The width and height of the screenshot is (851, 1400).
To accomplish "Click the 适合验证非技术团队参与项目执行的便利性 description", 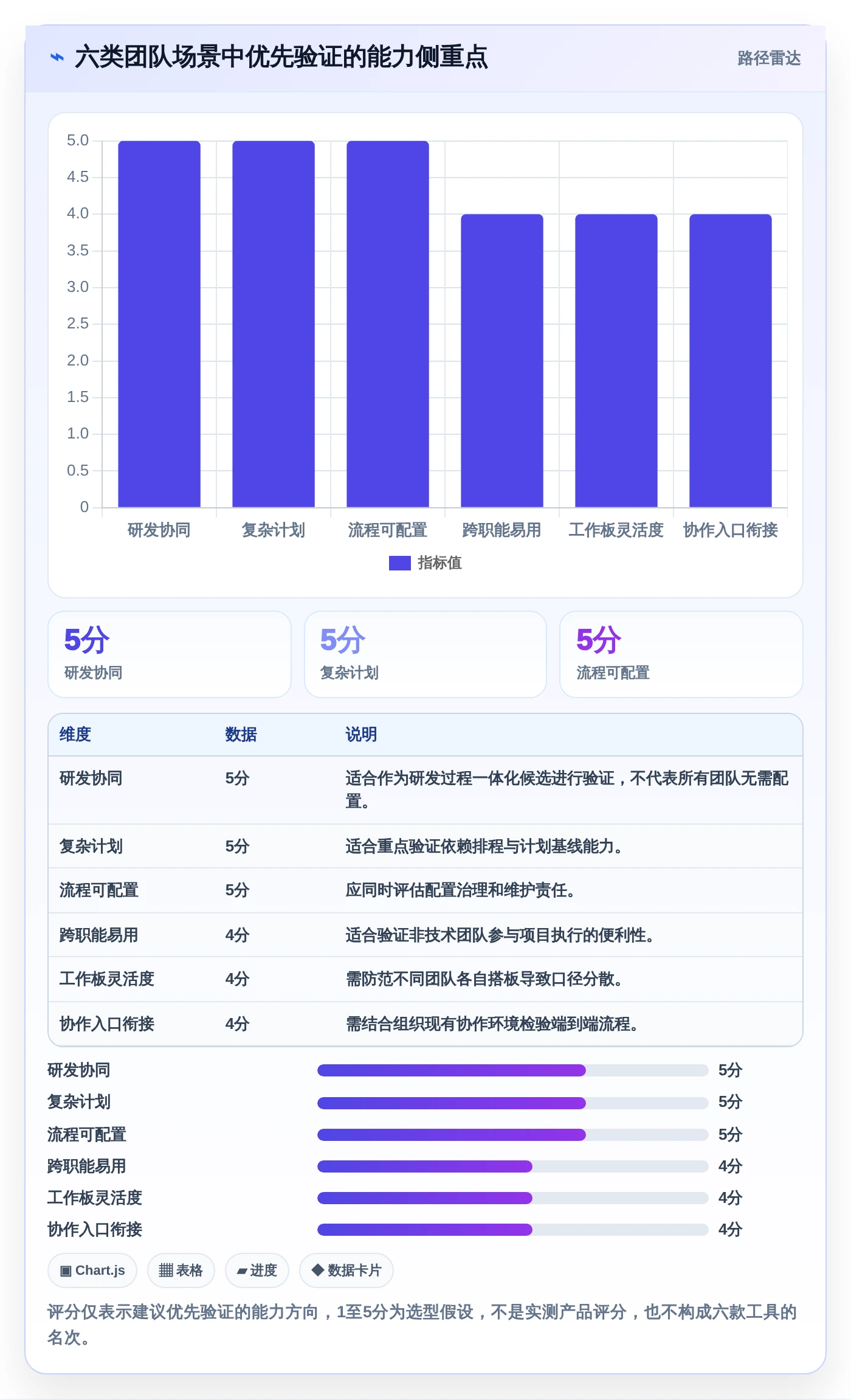I will click(500, 935).
